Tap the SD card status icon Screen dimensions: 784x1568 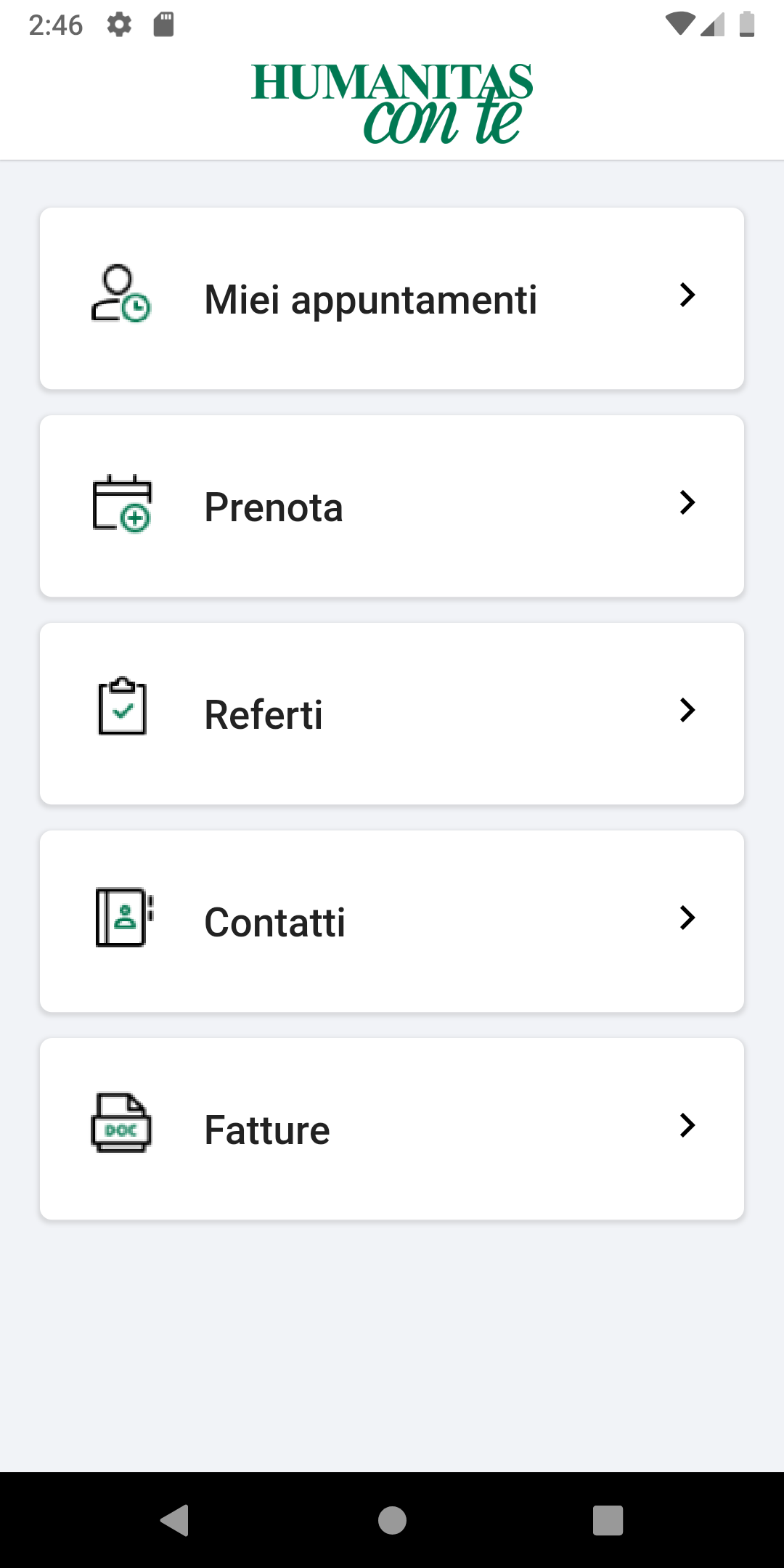click(x=163, y=25)
